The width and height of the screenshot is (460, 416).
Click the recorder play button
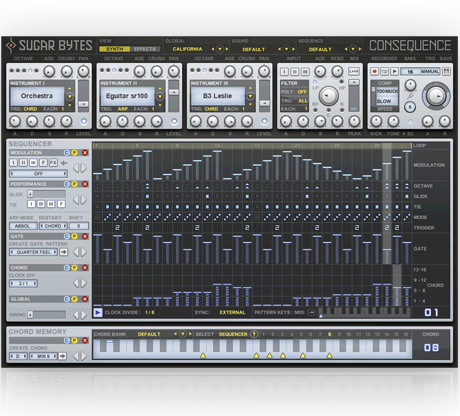click(394, 71)
